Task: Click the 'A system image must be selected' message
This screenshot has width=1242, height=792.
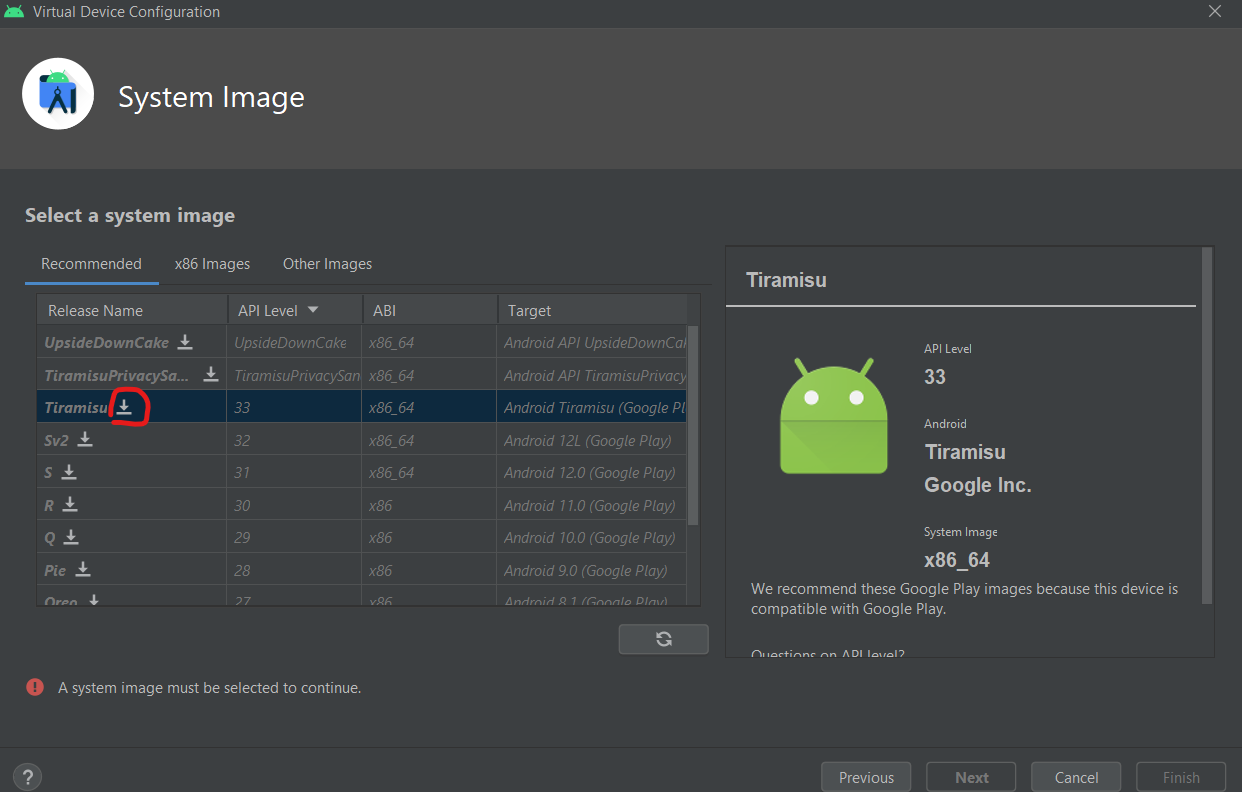Action: [210, 688]
